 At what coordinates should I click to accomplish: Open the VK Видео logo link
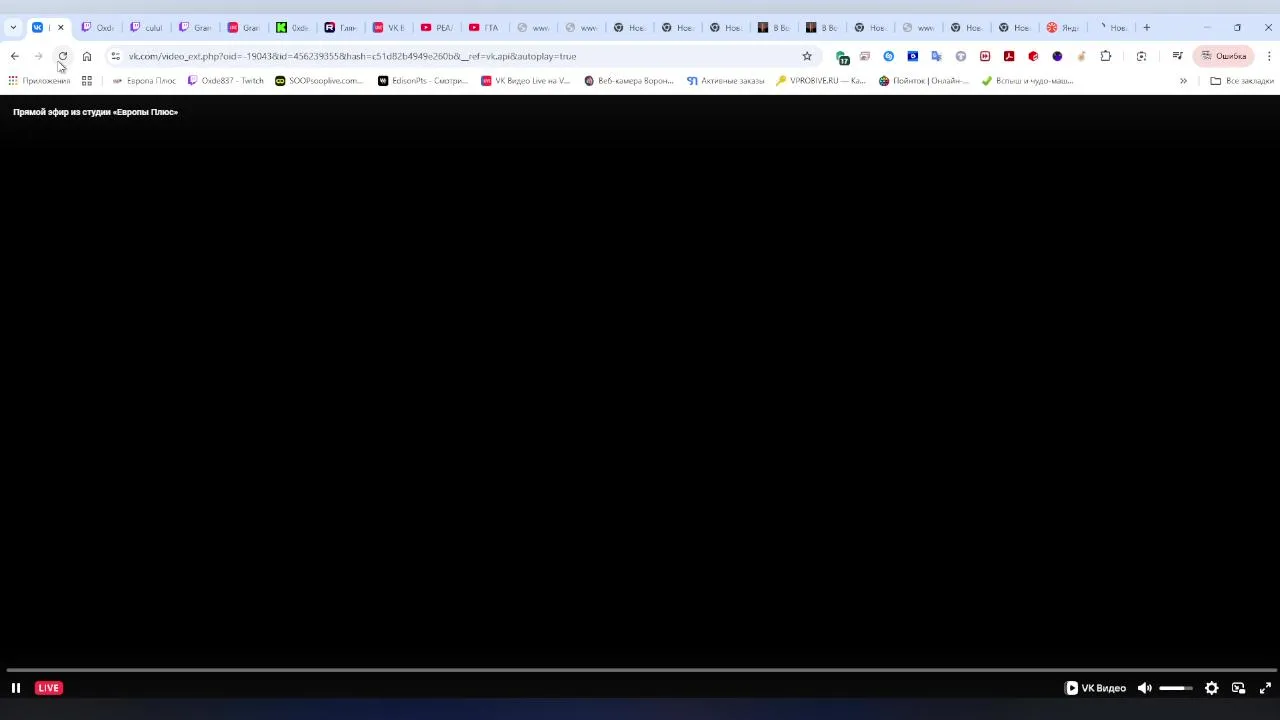point(1096,688)
